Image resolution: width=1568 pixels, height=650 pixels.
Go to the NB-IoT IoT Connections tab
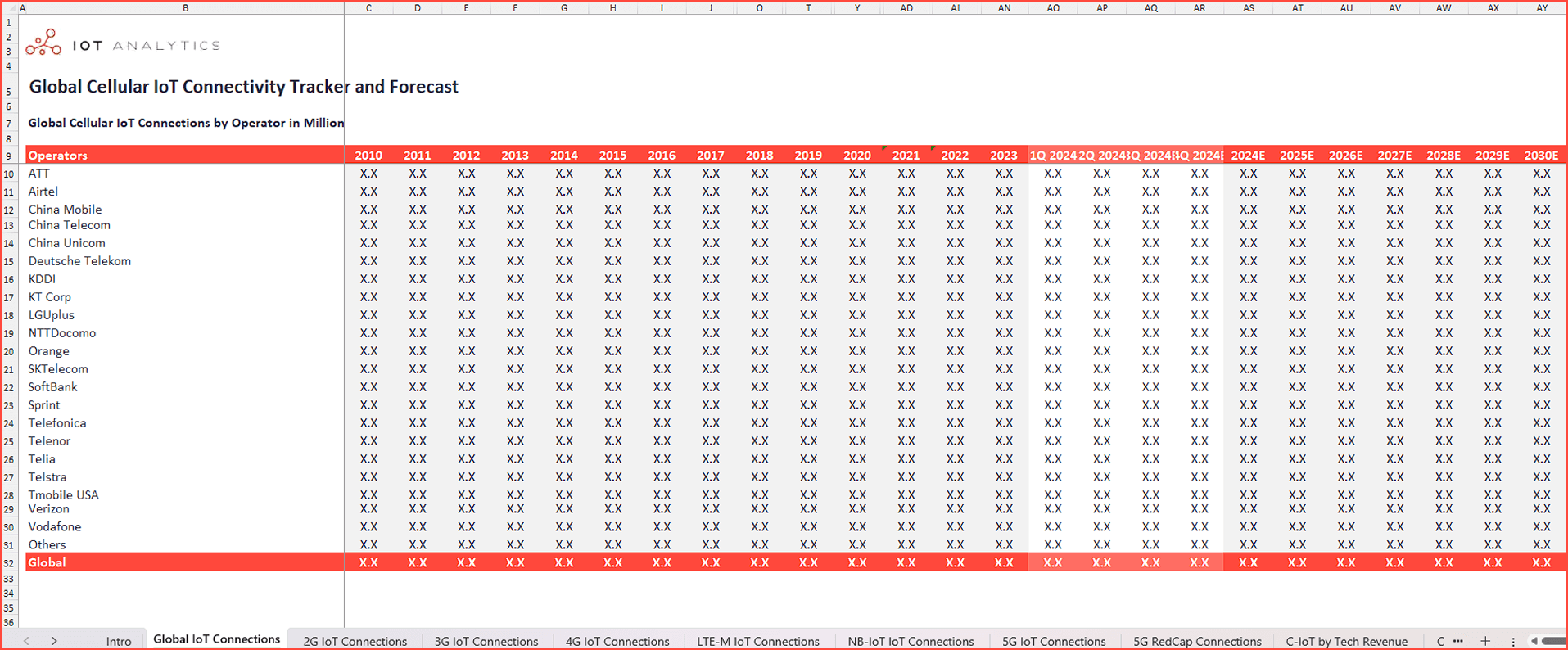click(911, 641)
